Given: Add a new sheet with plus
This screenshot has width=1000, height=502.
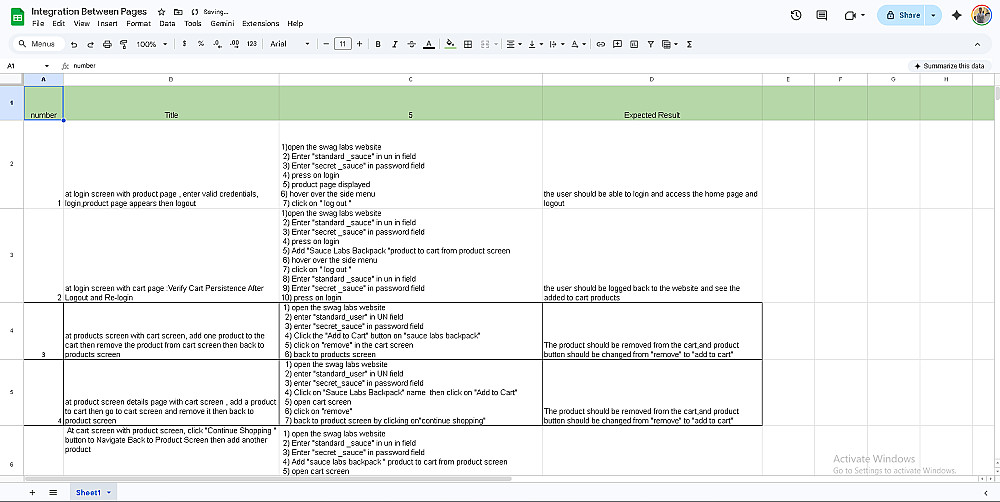Looking at the screenshot, I should point(33,492).
